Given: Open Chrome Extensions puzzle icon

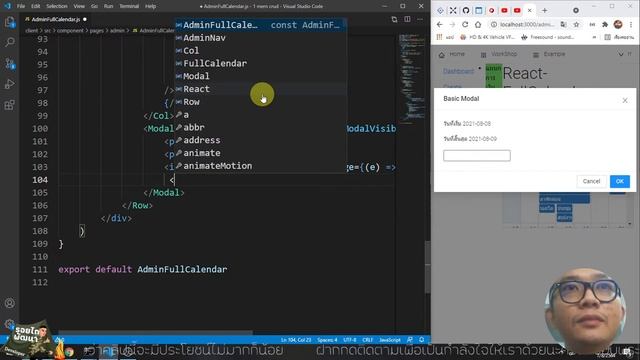Looking at the screenshot, I should point(605,24).
